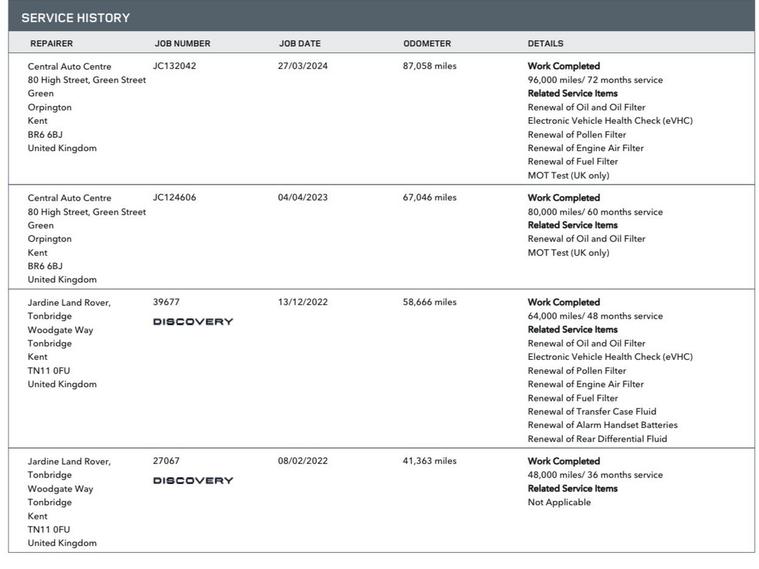Click the Renewal of Transfer Case Fluid item
This screenshot has width=759, height=569.
[592, 411]
